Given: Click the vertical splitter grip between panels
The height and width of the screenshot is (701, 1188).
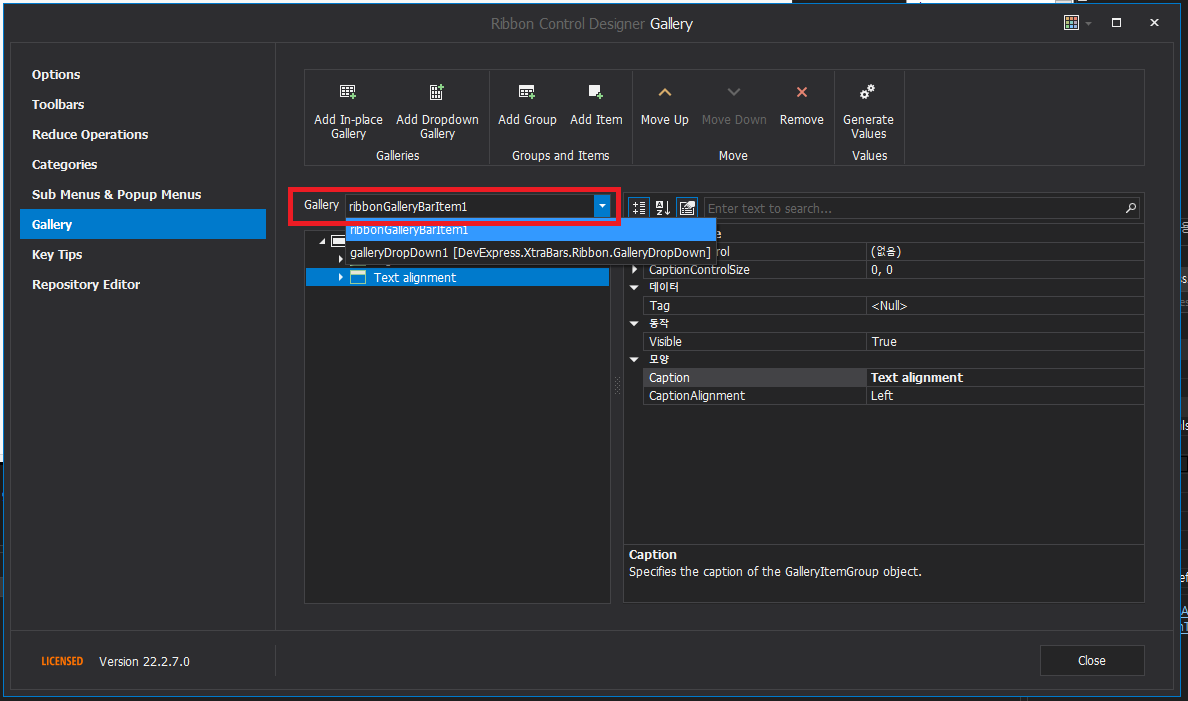Looking at the screenshot, I should [x=617, y=386].
